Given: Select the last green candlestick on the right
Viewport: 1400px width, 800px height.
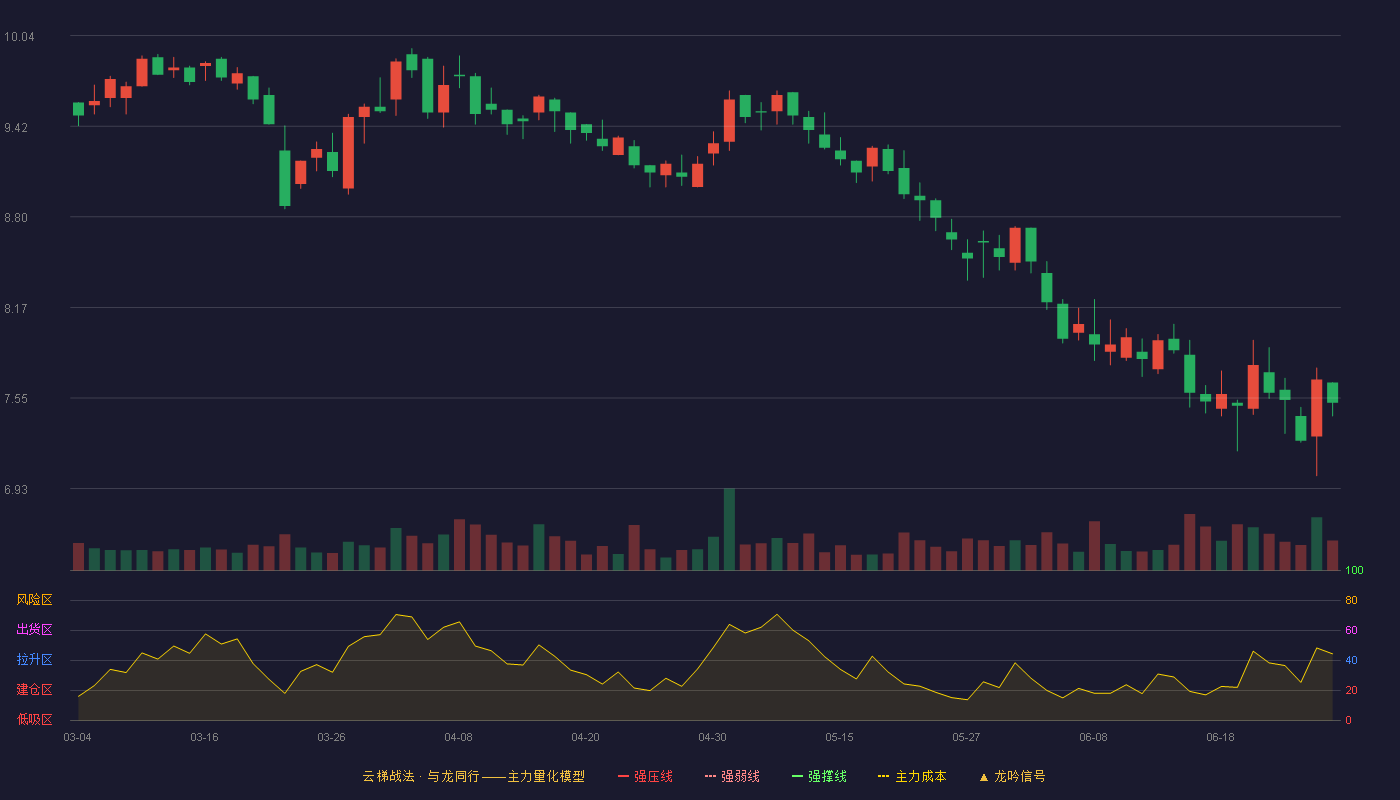Looking at the screenshot, I should click(1332, 393).
